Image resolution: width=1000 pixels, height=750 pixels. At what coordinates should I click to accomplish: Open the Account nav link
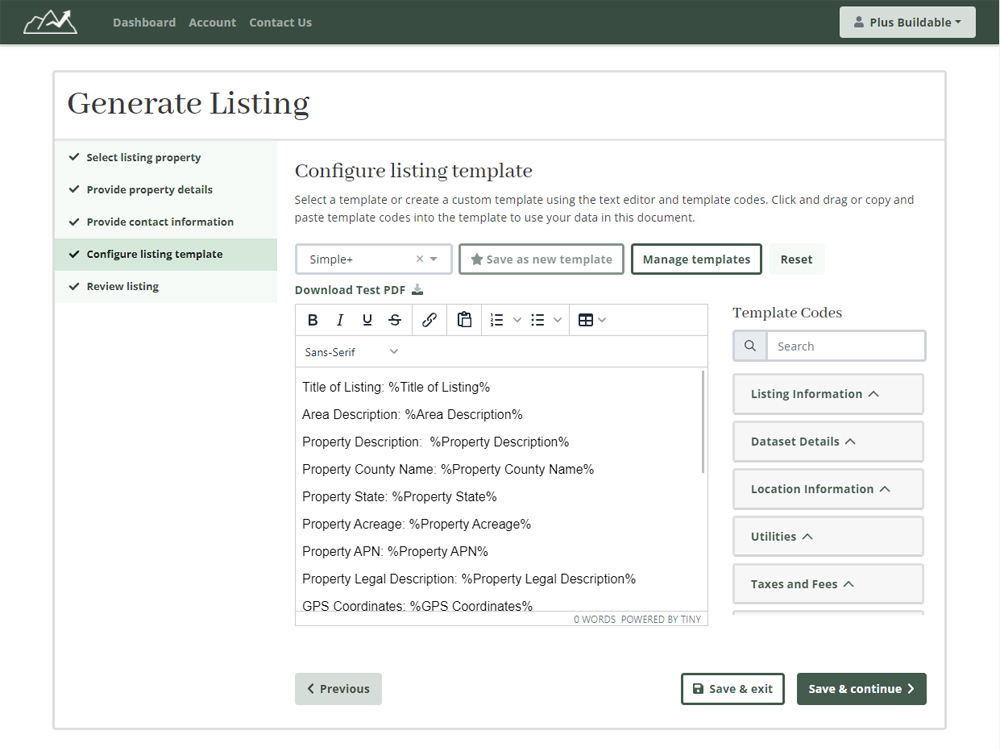[x=212, y=22]
